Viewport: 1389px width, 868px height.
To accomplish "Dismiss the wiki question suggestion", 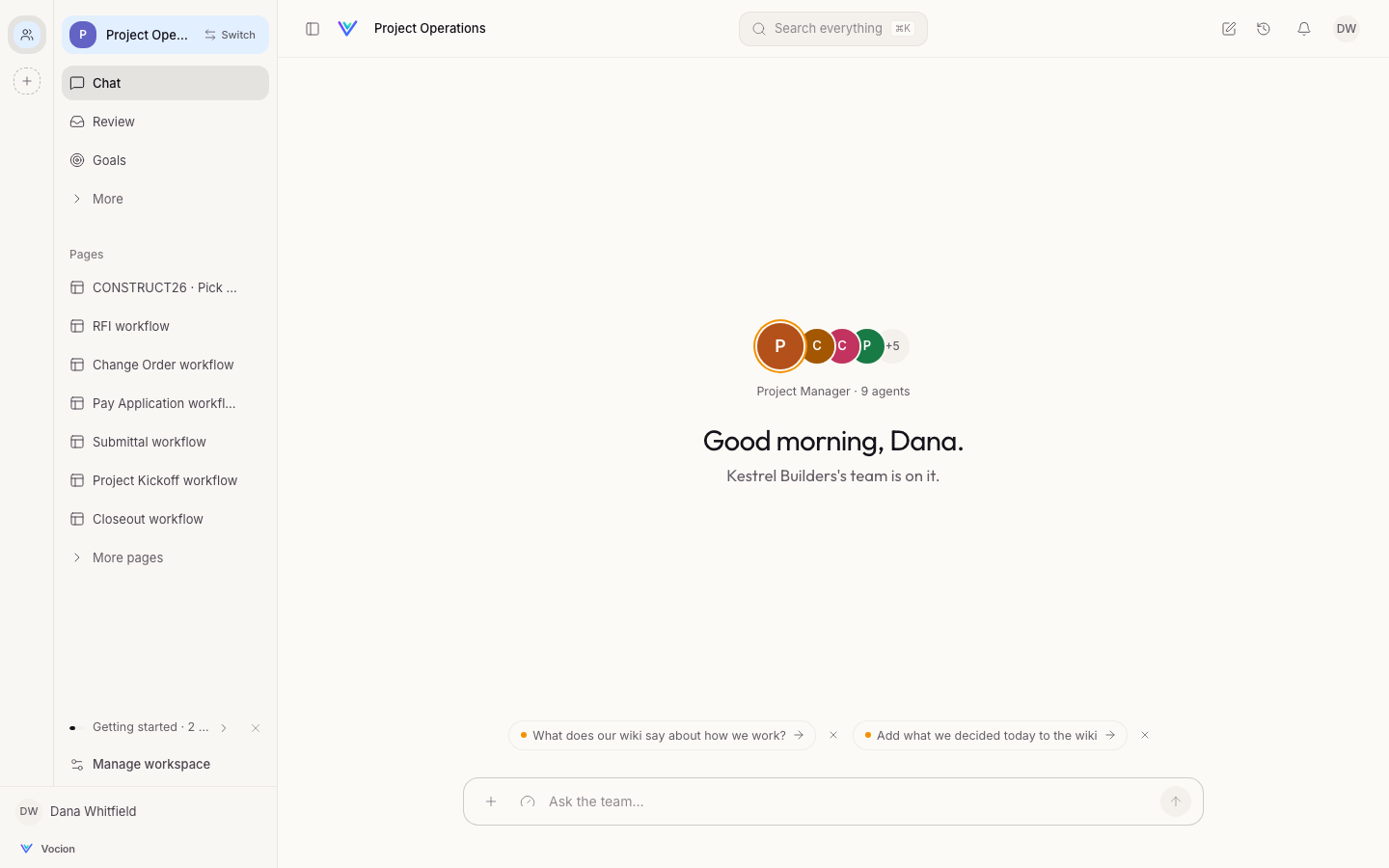I will (833, 735).
